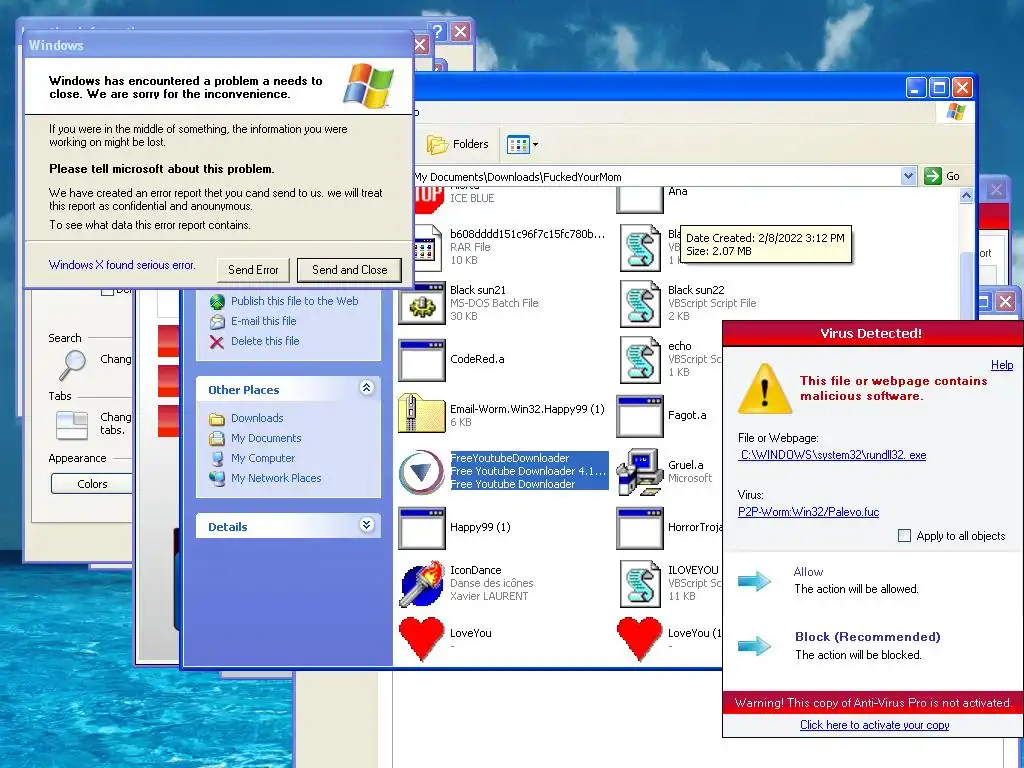Click the Tabs settings icon

[x=71, y=425]
